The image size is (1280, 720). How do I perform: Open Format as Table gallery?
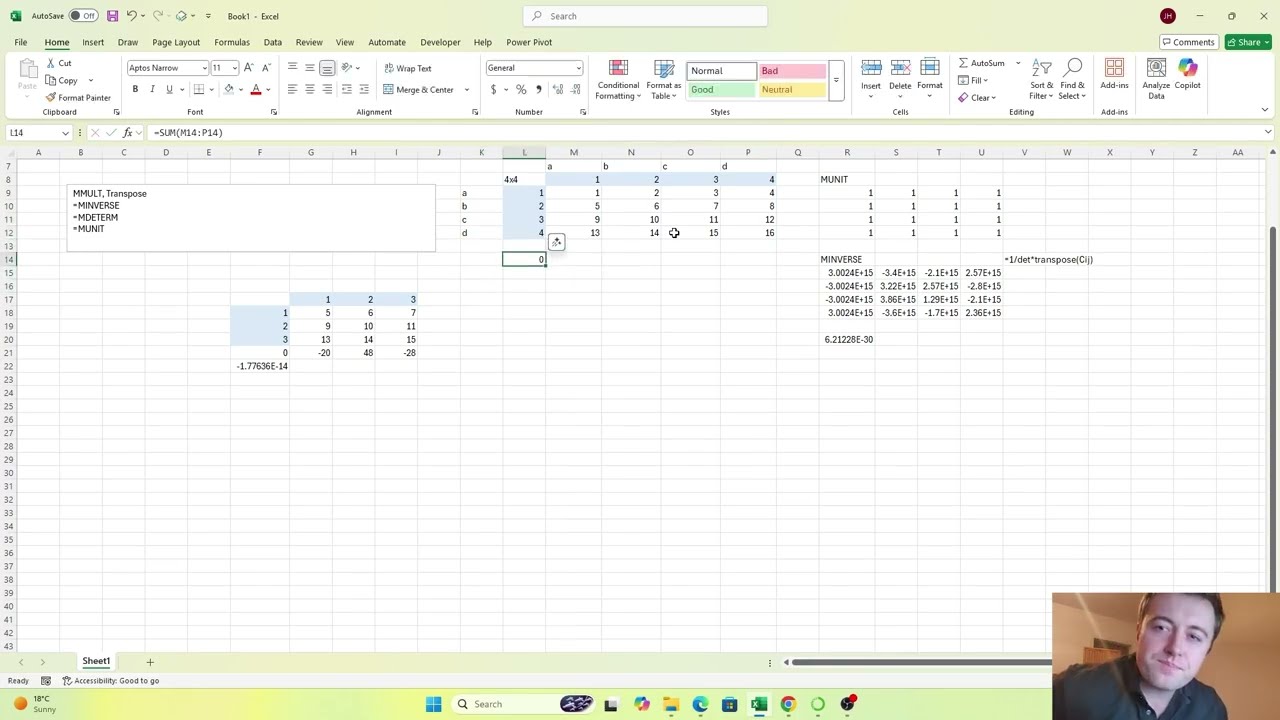point(663,79)
